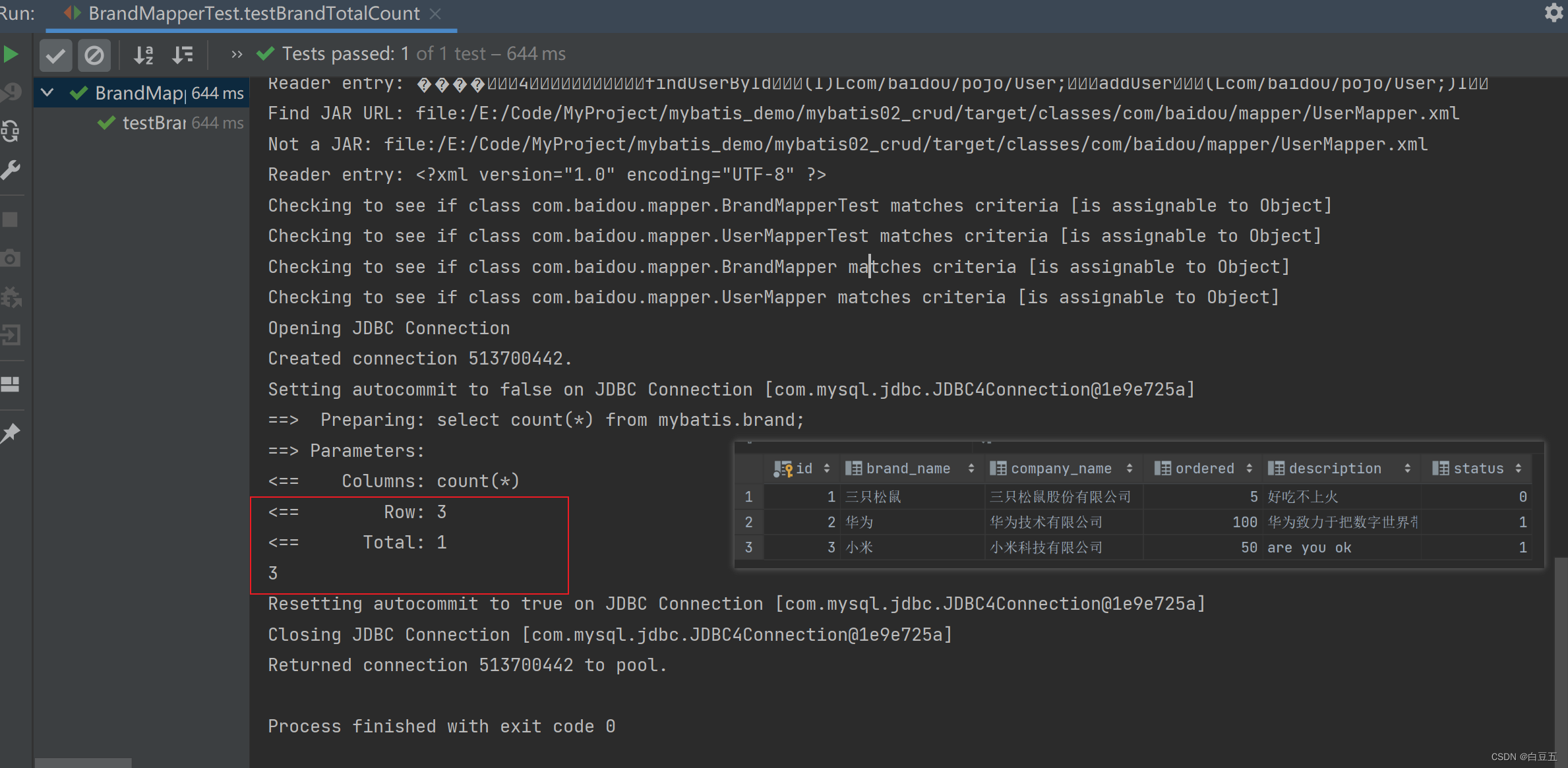
Task: Sort by brand_name column arrows
Action: pos(971,469)
